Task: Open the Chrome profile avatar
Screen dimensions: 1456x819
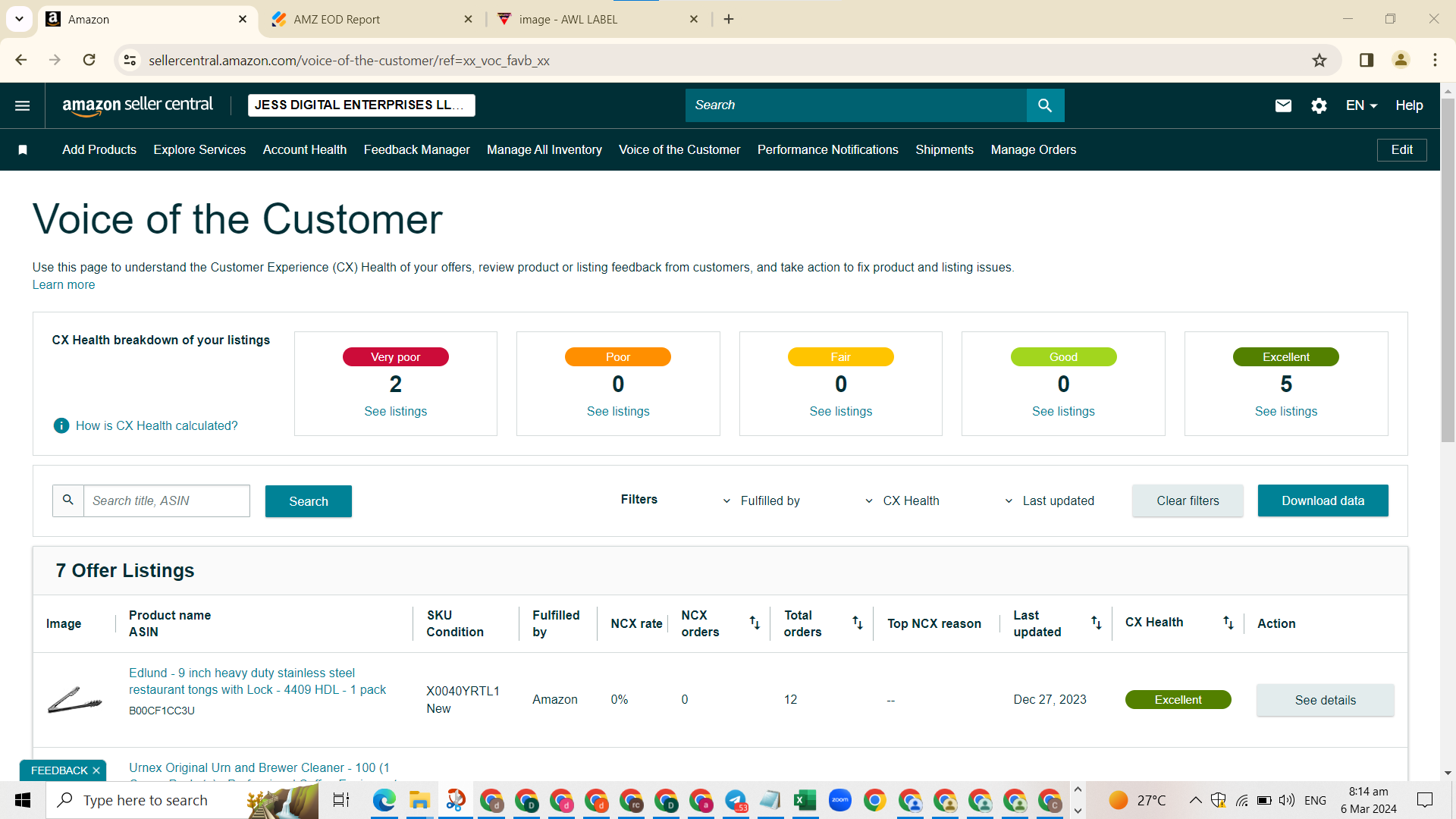Action: point(1401,60)
